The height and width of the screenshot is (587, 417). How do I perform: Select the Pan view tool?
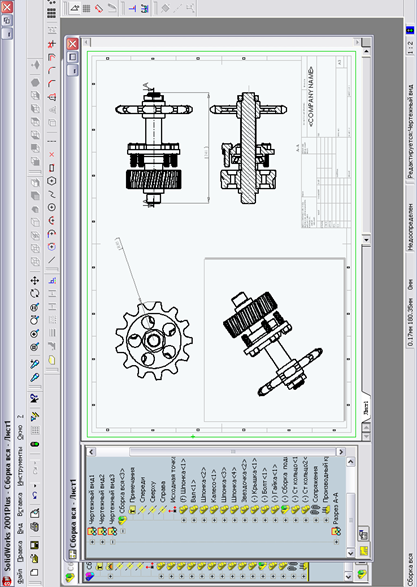[35, 281]
